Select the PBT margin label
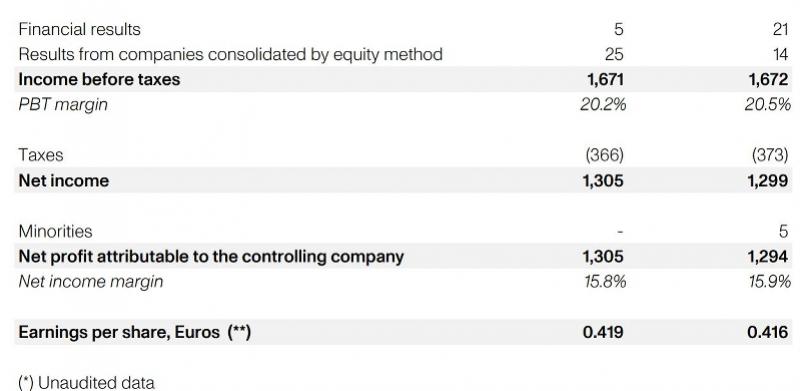This screenshot has width=800, height=391. pyautogui.click(x=63, y=105)
